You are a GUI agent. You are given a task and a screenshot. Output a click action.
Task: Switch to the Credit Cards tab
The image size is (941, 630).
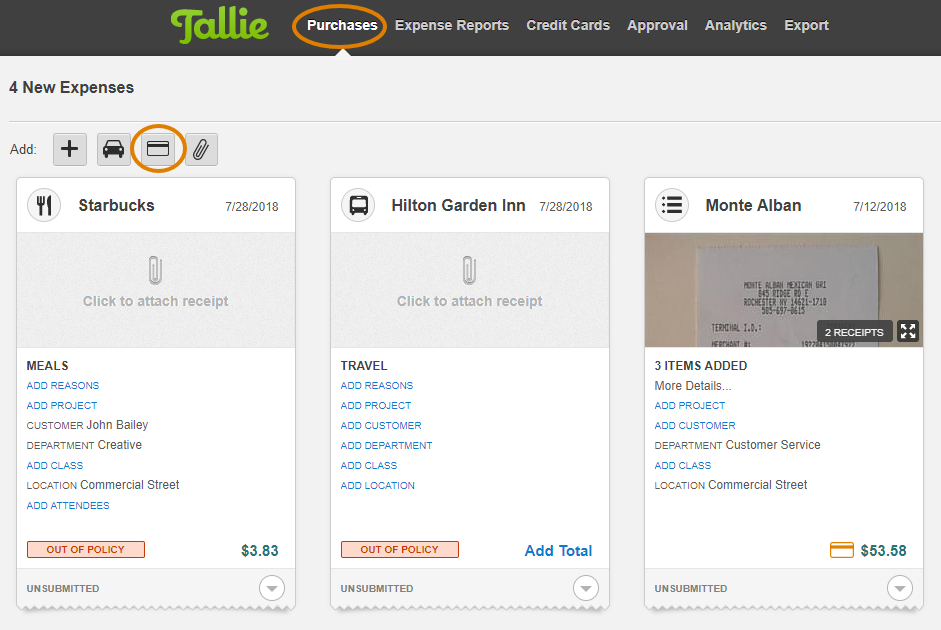coord(568,25)
